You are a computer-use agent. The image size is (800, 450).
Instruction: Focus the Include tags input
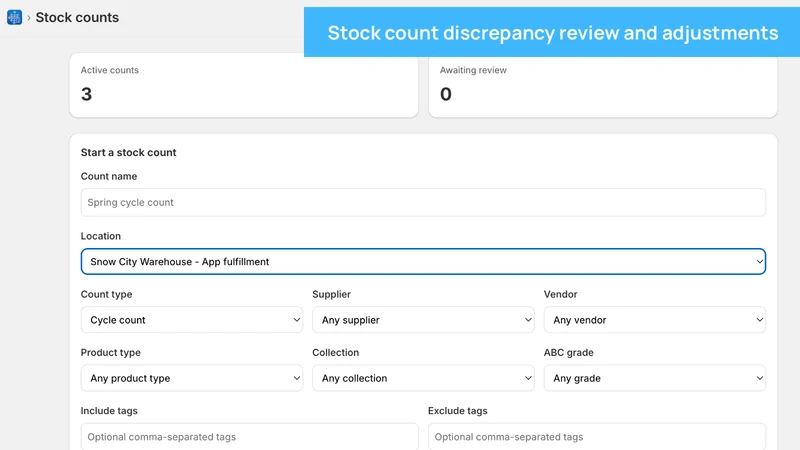point(249,437)
